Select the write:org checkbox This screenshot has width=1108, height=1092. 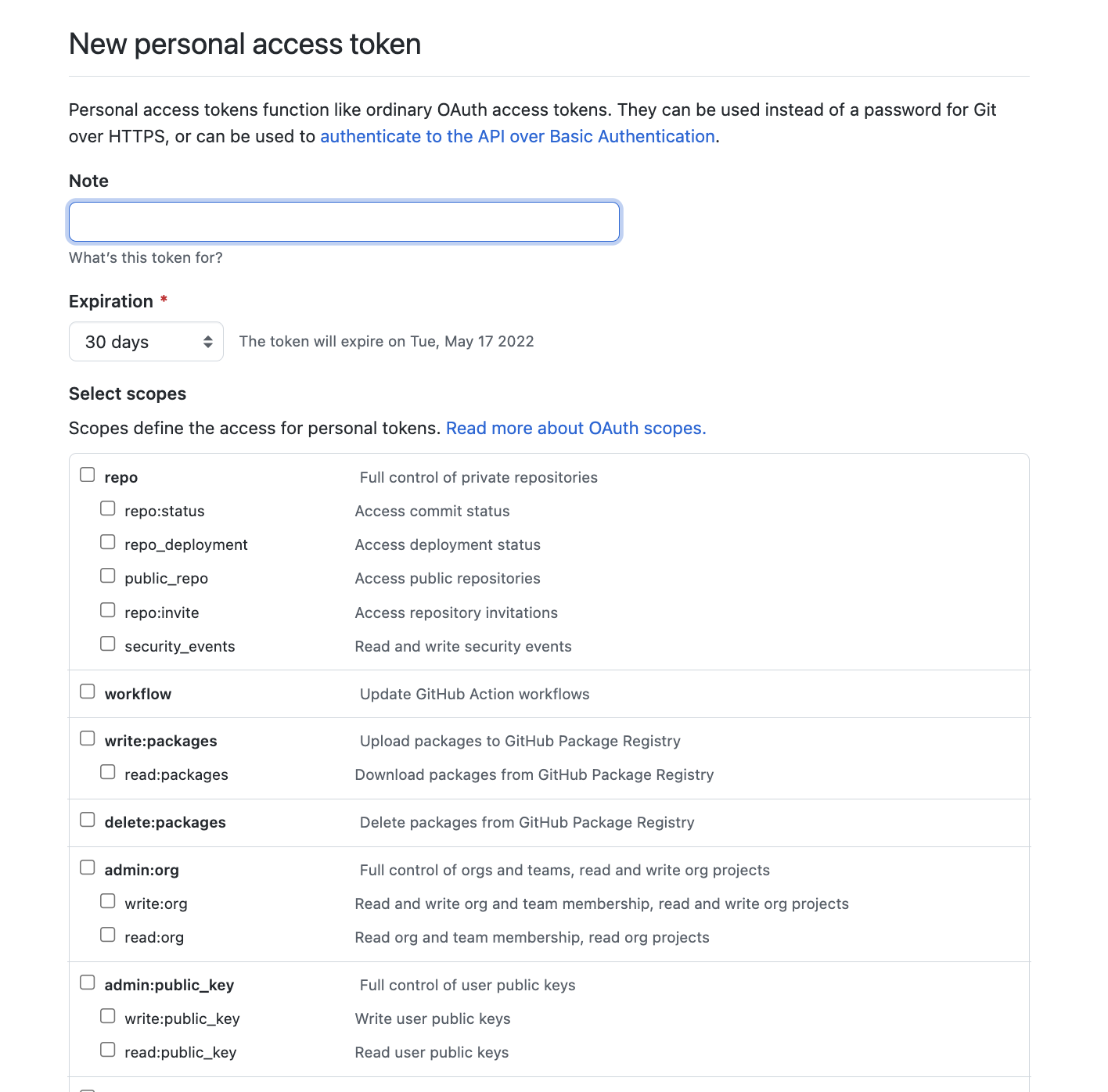pos(108,901)
